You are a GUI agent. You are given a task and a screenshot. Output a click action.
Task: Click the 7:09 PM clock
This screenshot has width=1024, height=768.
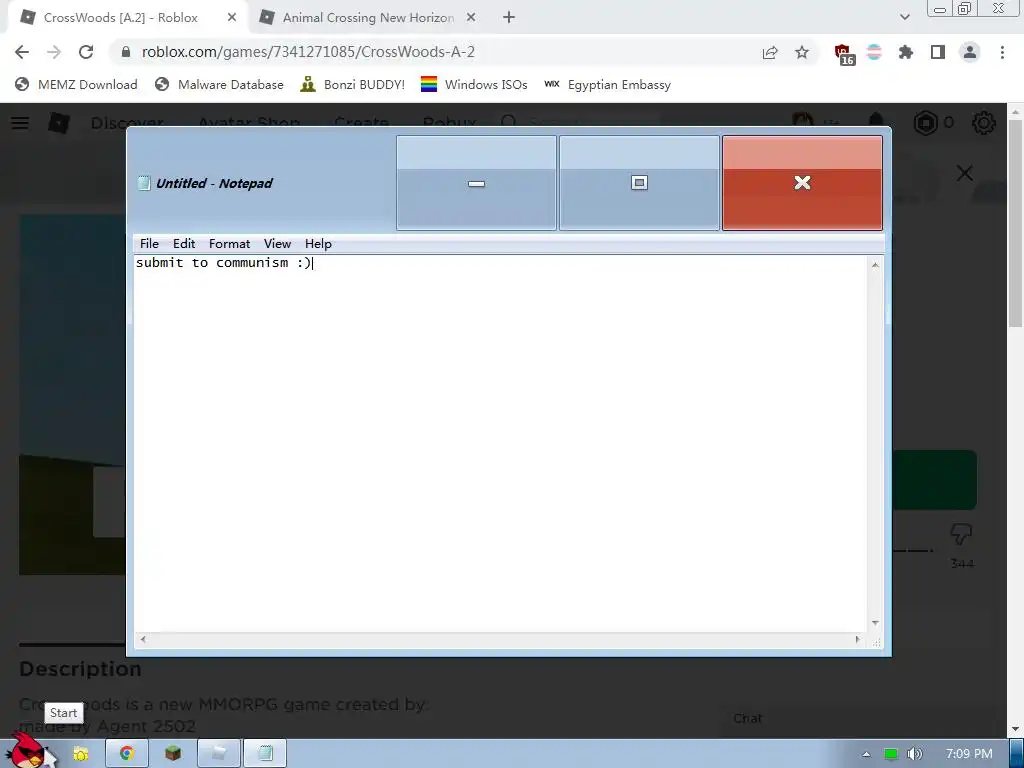pyautogui.click(x=969, y=754)
